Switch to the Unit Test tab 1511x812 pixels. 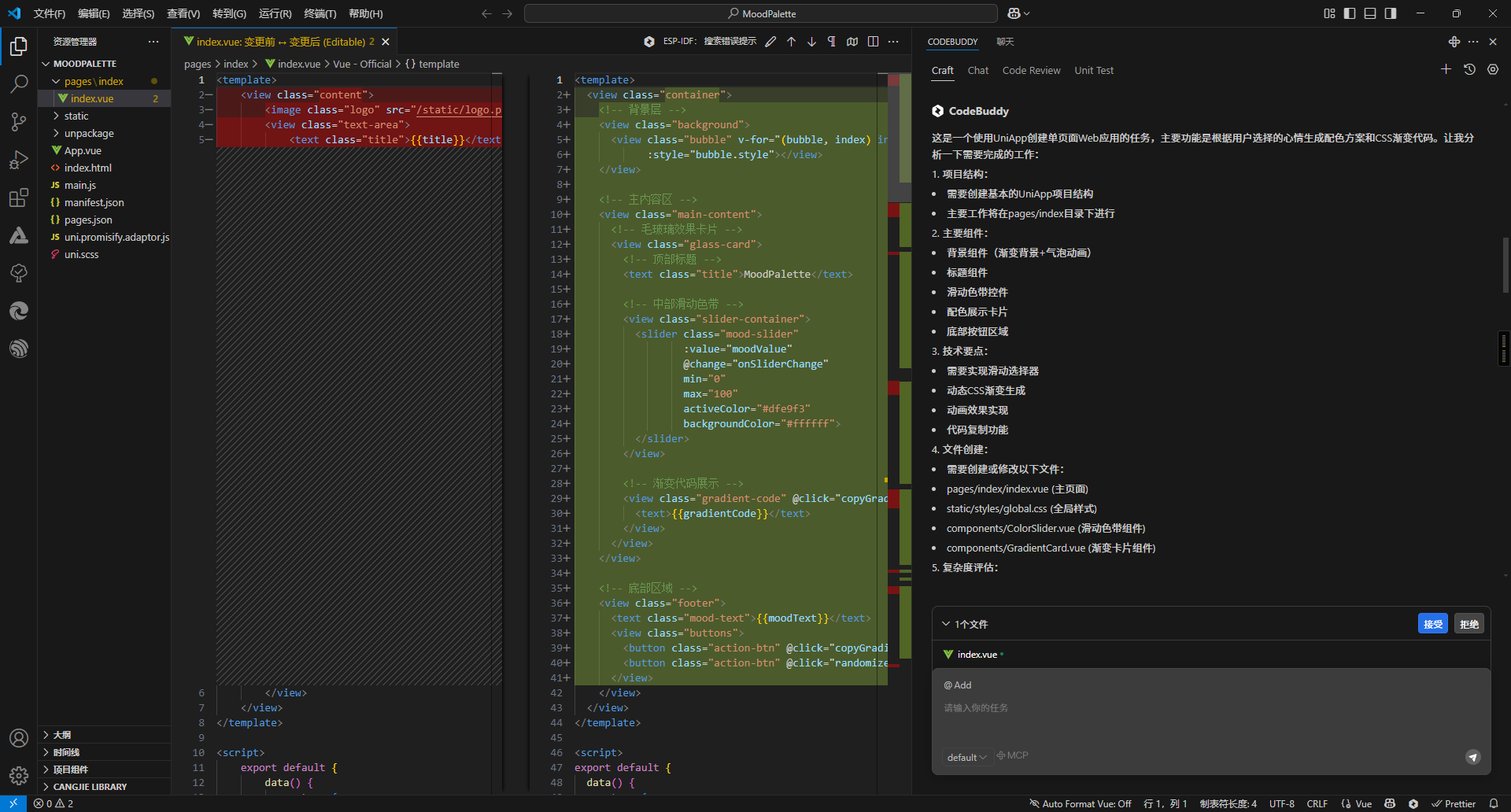tap(1094, 70)
